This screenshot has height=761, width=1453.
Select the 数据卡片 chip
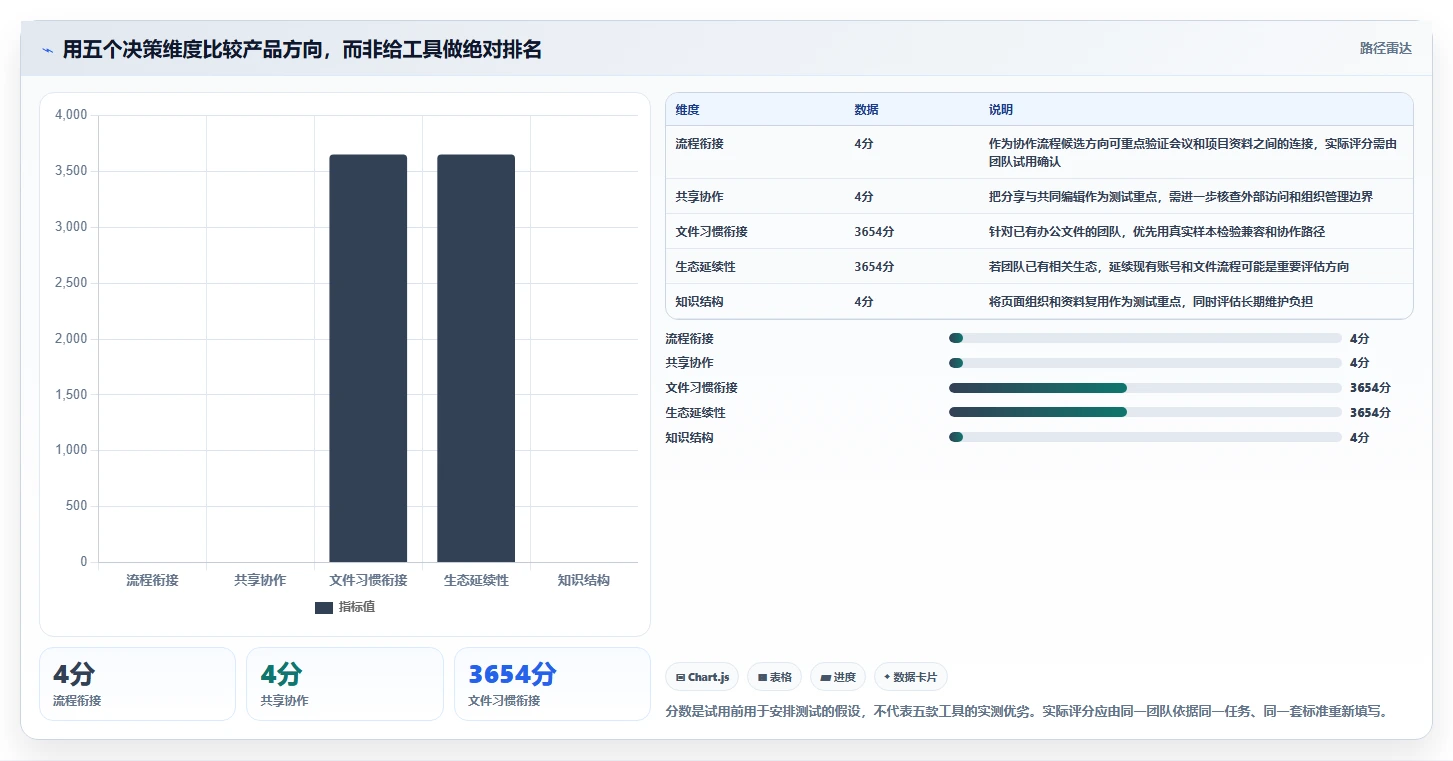click(x=911, y=677)
